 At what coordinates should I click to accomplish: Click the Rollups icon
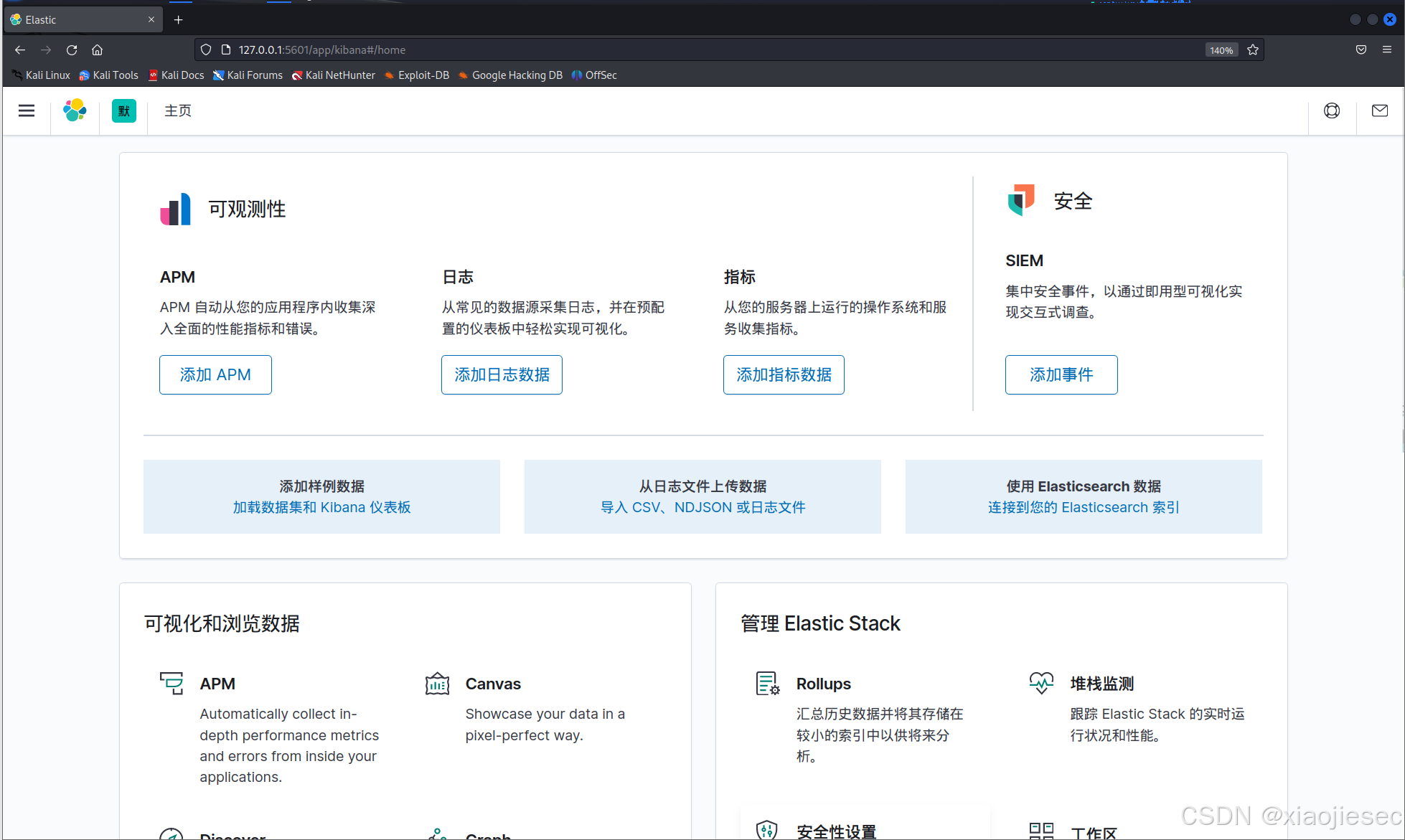coord(768,684)
